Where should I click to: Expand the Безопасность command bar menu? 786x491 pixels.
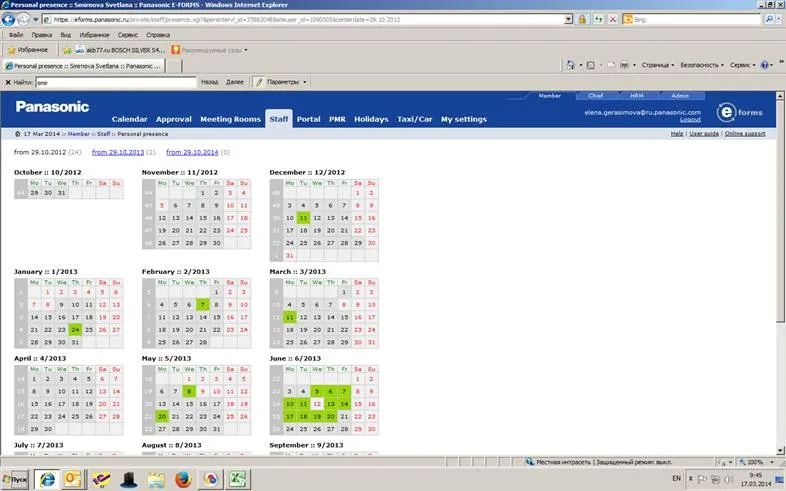pyautogui.click(x=702, y=65)
